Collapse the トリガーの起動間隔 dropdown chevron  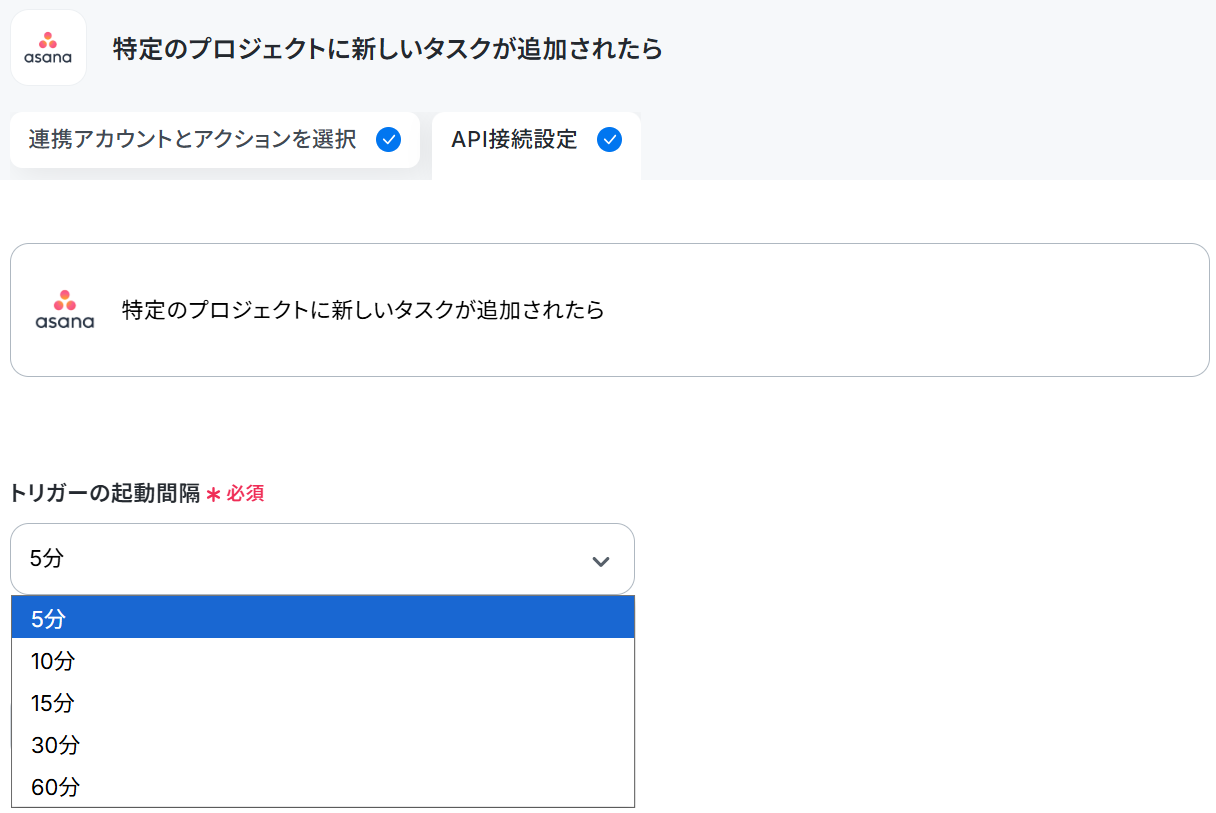pos(601,561)
